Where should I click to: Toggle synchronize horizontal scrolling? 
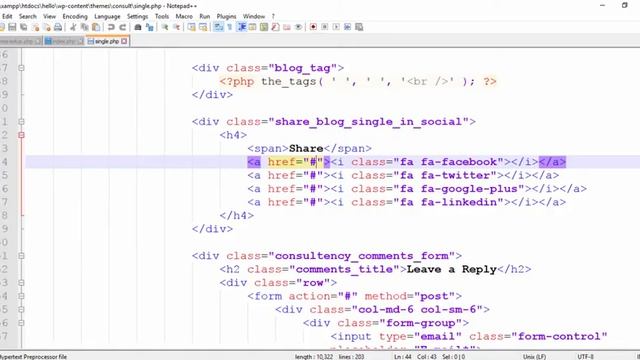pos(203,27)
